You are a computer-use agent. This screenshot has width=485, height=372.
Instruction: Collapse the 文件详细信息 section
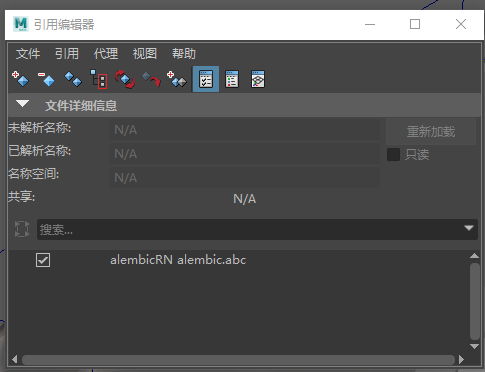point(22,104)
